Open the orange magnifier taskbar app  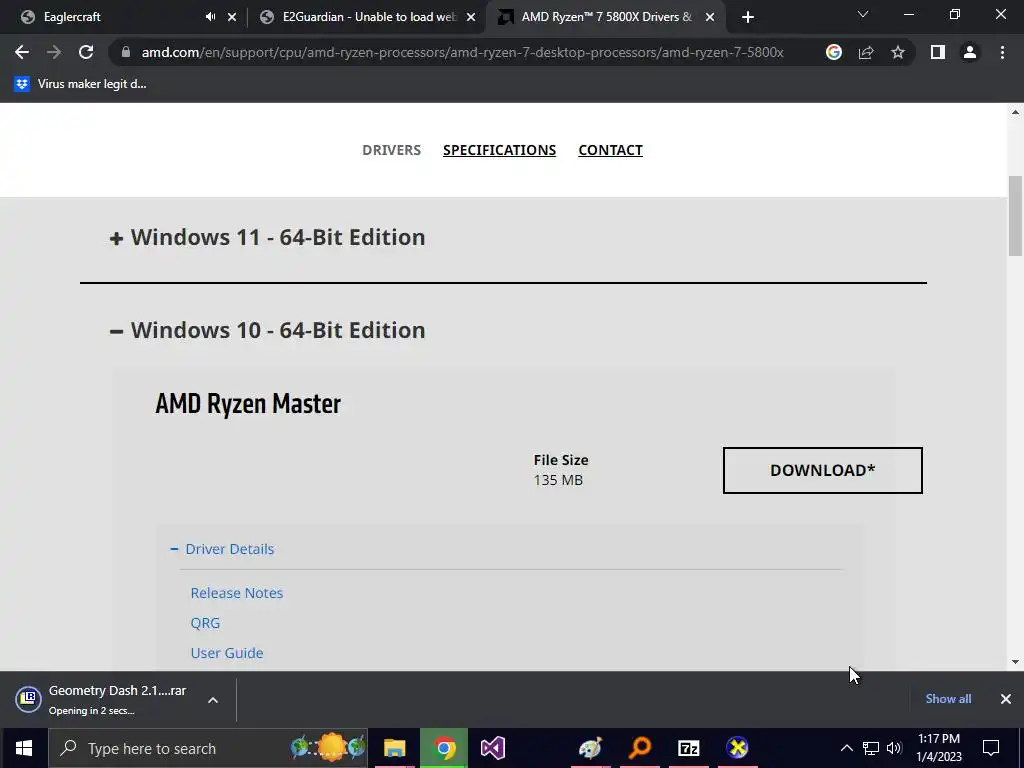pyautogui.click(x=639, y=748)
